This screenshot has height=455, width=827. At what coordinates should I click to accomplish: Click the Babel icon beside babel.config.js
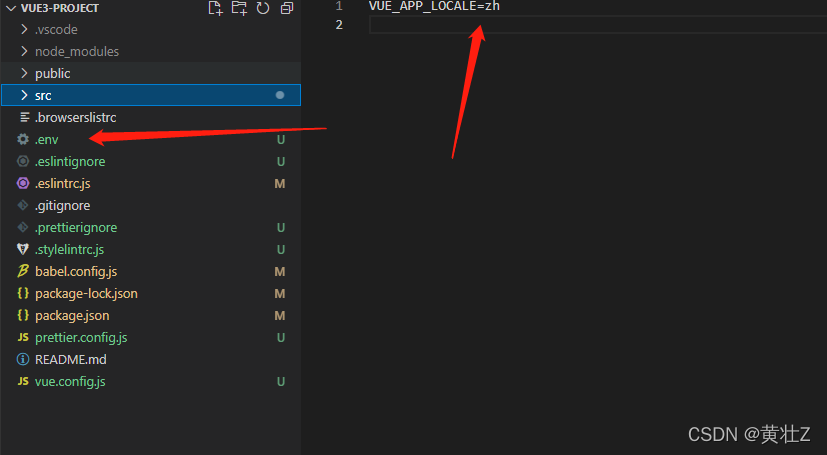23,271
